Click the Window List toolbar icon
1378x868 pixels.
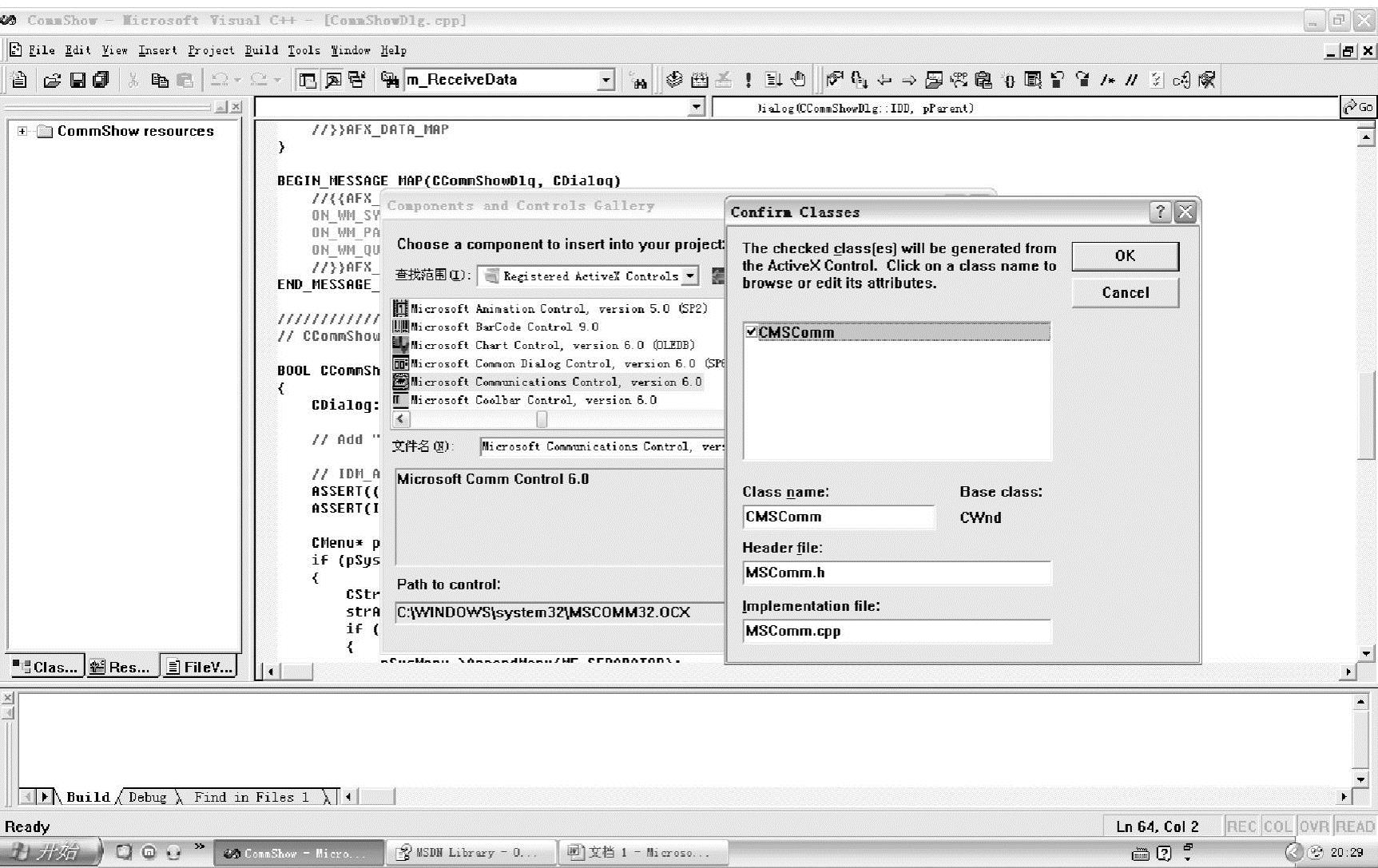point(357,80)
